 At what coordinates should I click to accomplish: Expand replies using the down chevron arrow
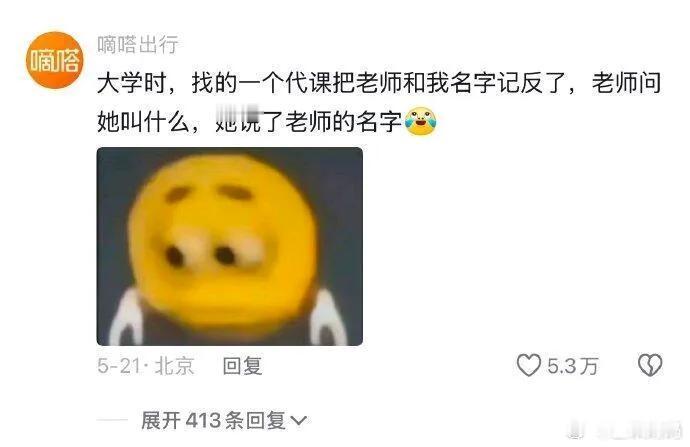[299, 421]
